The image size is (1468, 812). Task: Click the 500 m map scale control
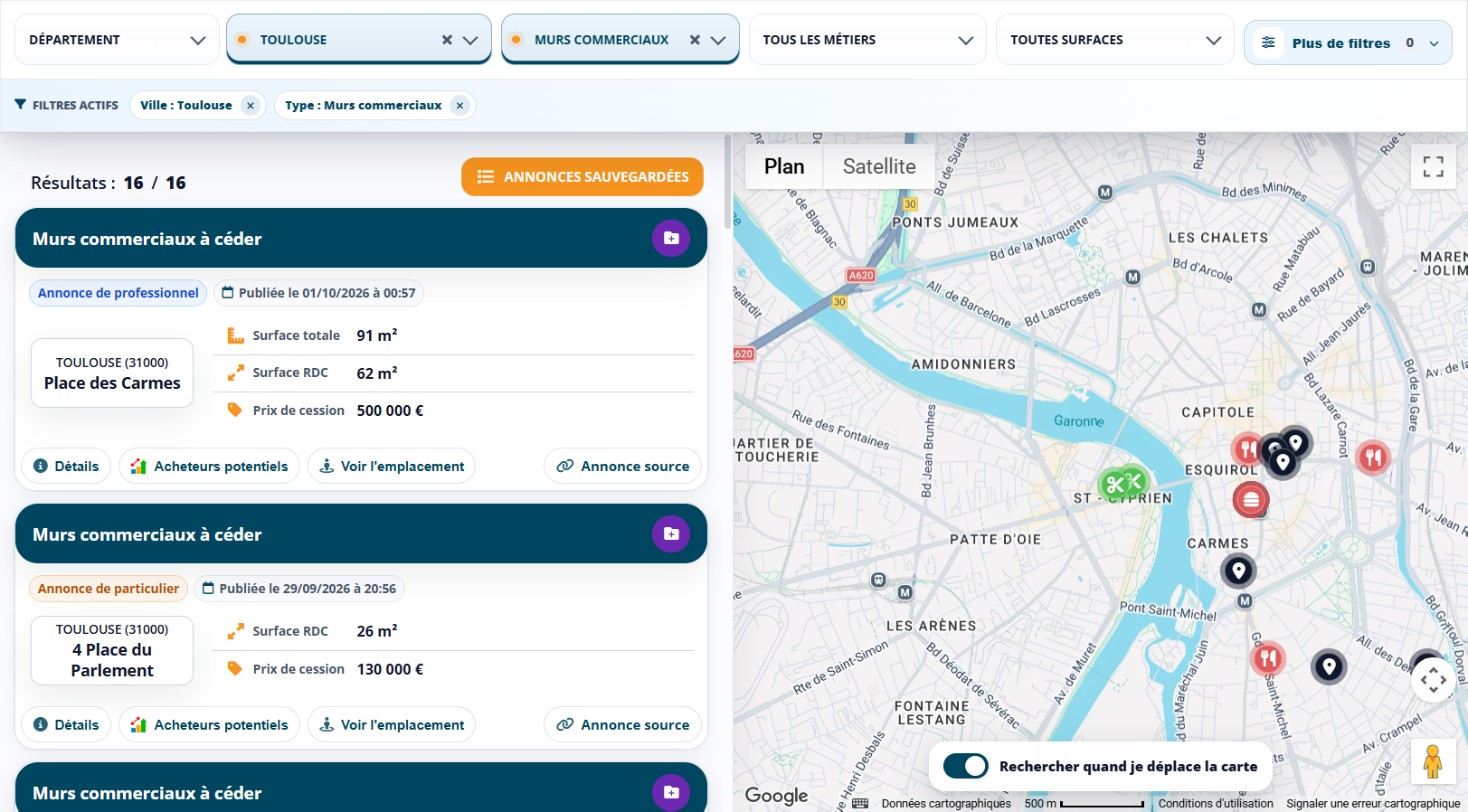point(1085,804)
